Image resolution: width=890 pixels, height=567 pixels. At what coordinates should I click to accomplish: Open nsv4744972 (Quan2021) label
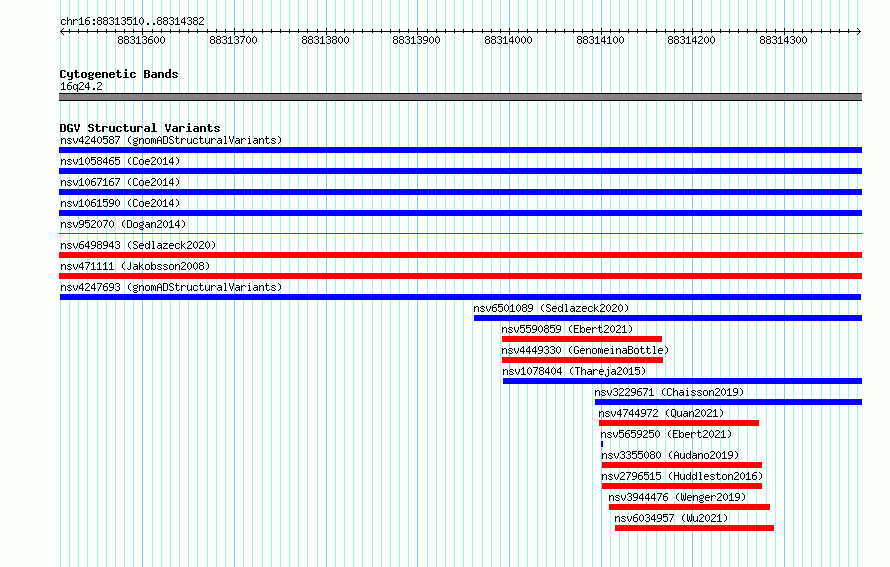click(x=661, y=413)
